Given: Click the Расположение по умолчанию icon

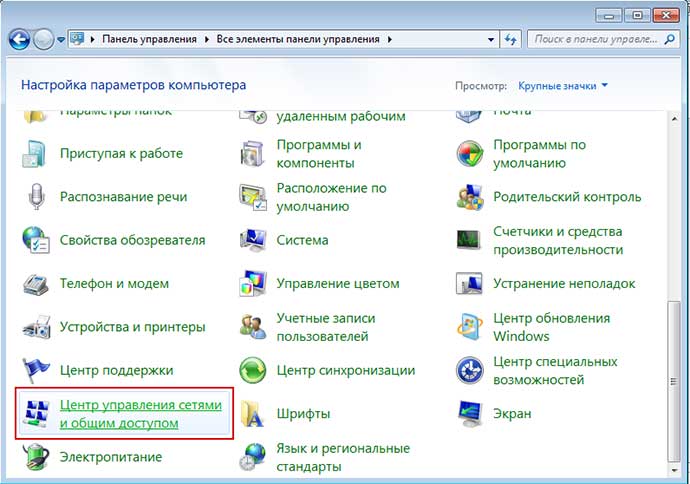Looking at the screenshot, I should pos(253,197).
